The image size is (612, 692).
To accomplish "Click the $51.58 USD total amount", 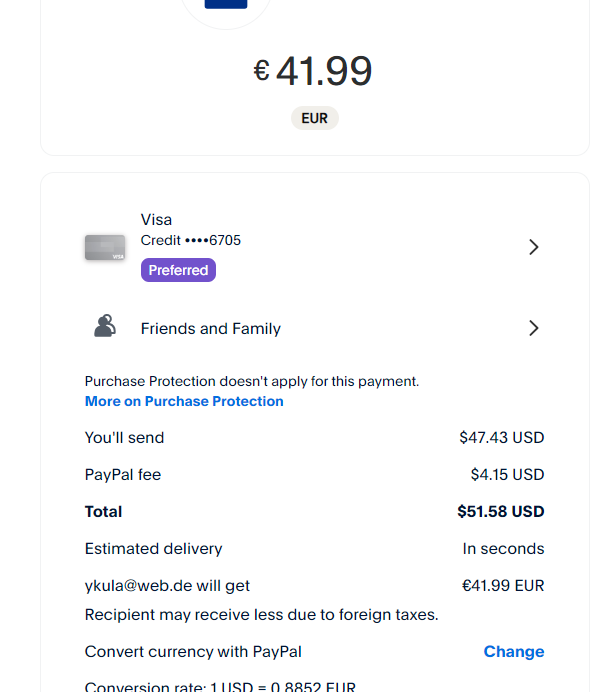I will 500,511.
